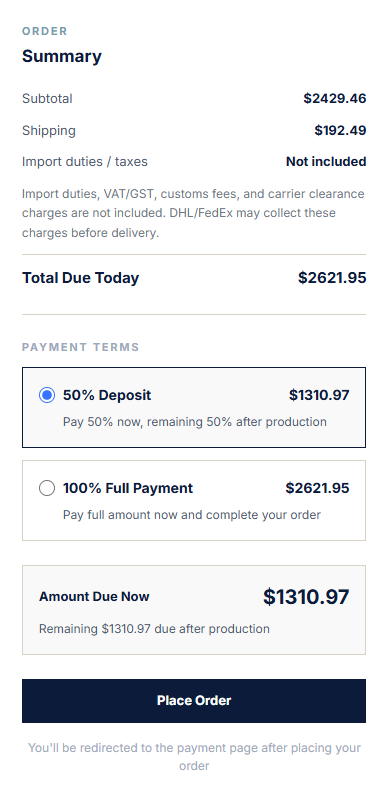Select the 50% Deposit radio button
This screenshot has width=388, height=797.
point(47,395)
